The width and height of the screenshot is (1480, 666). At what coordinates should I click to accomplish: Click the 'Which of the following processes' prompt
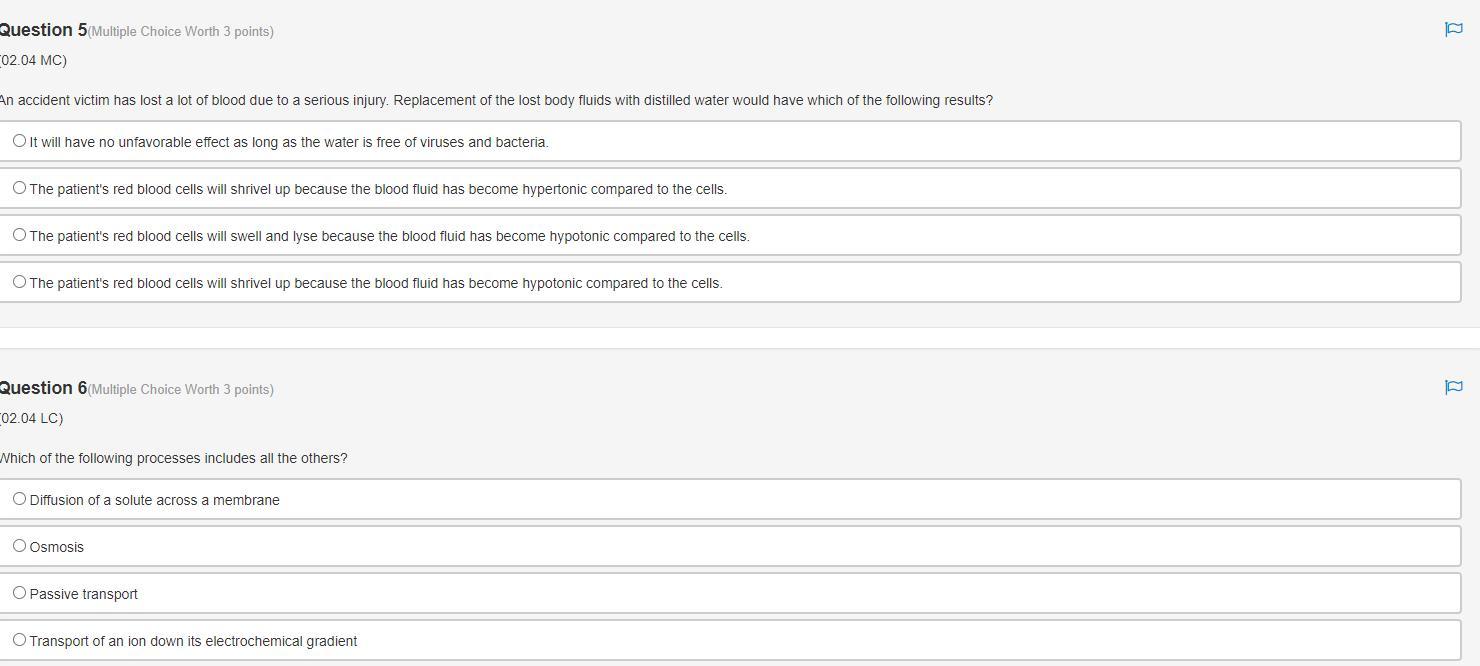(173, 458)
